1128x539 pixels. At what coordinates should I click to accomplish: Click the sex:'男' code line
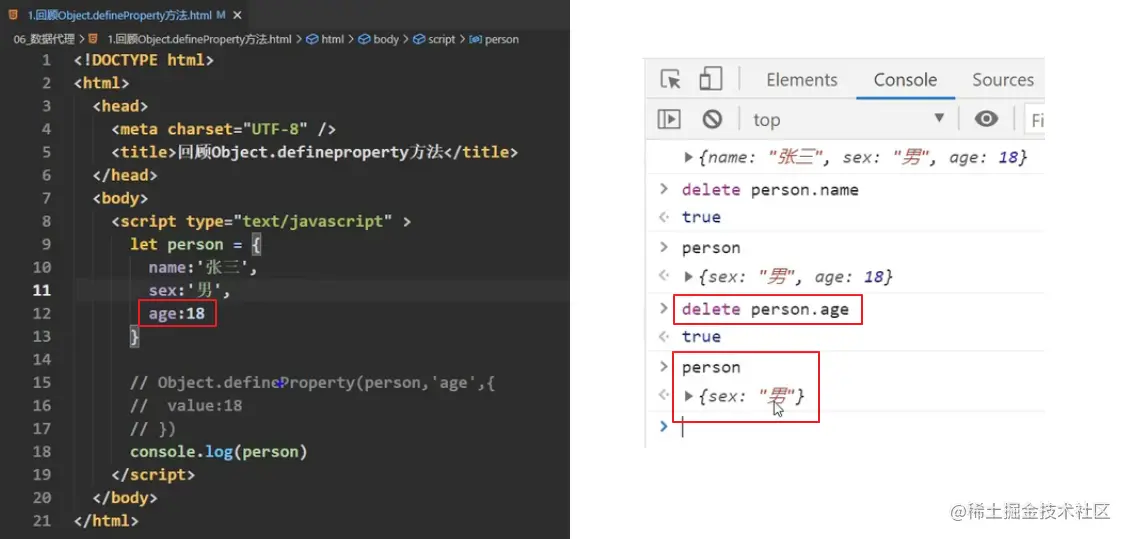click(188, 290)
